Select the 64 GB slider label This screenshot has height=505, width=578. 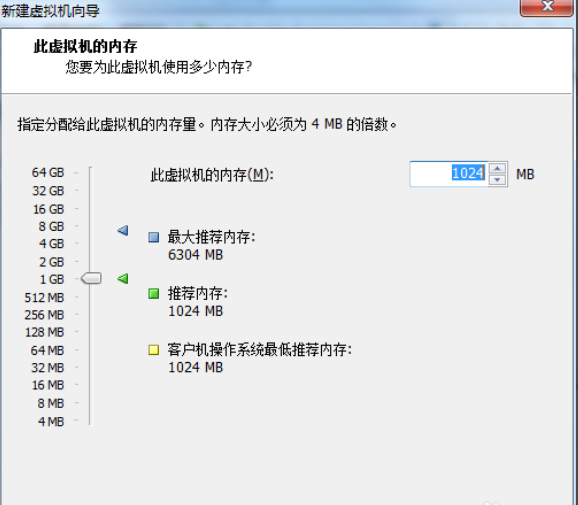[48, 172]
